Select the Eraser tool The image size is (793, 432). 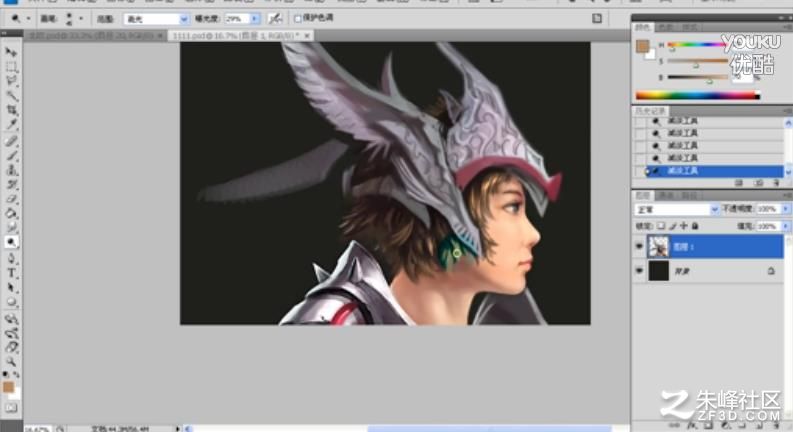[x=11, y=199]
